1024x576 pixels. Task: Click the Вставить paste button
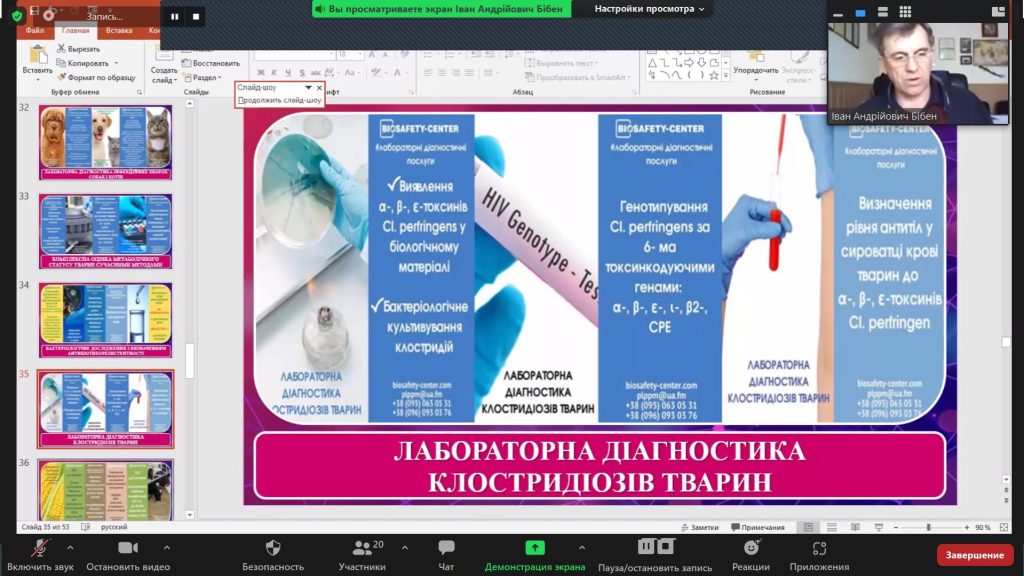click(37, 61)
